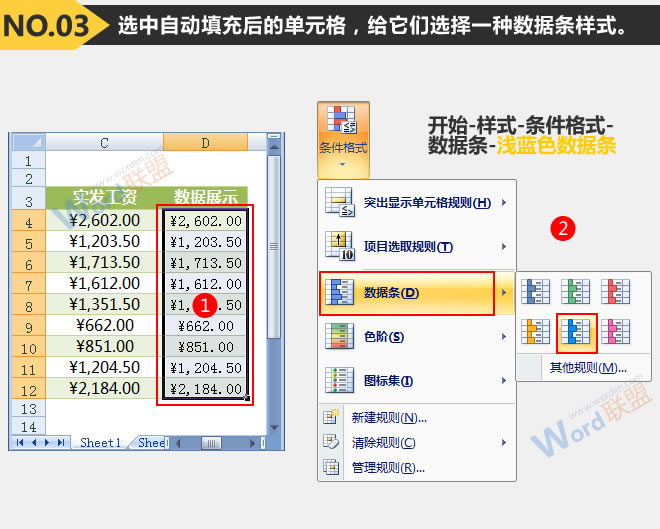
Task: Select cell C4 with ¥2,602.00
Action: [104, 220]
